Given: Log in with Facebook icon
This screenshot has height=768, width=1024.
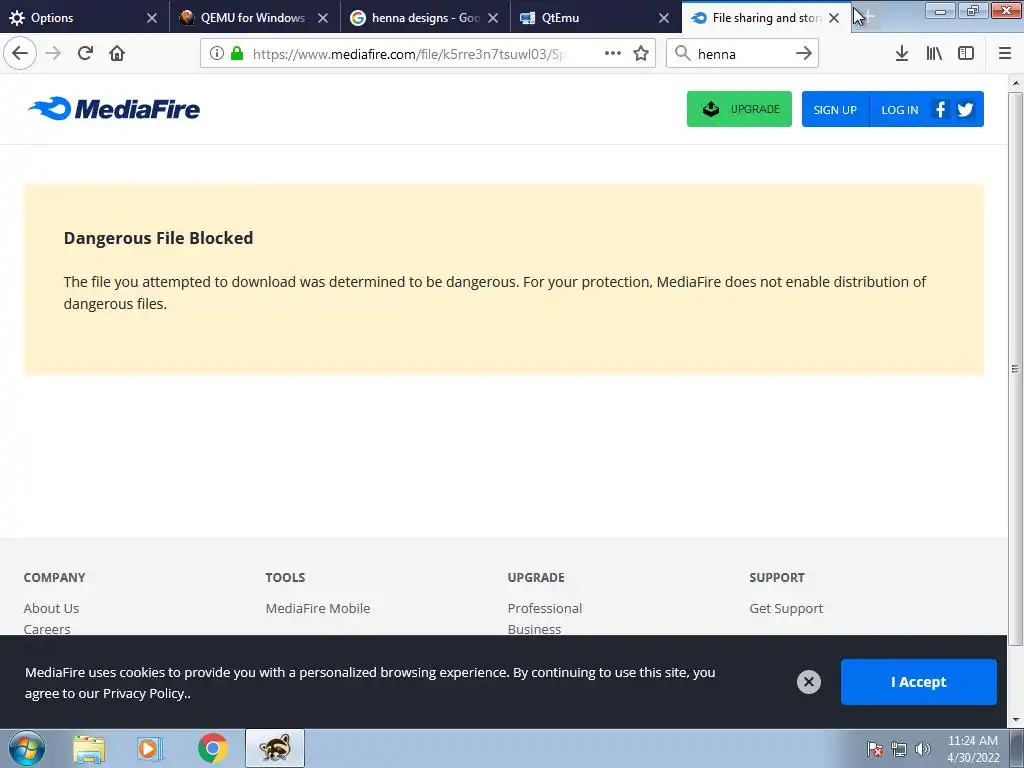Looking at the screenshot, I should [x=940, y=110].
